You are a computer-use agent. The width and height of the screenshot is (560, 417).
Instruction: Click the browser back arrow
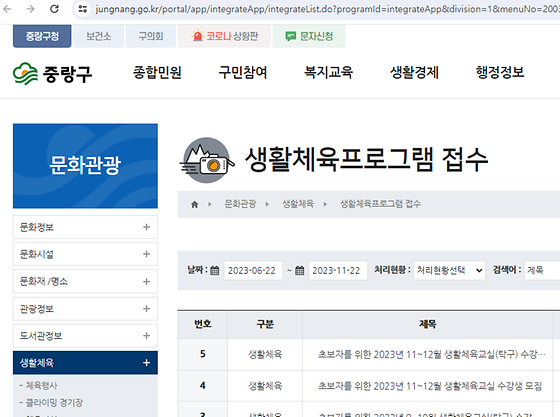(x=7, y=9)
